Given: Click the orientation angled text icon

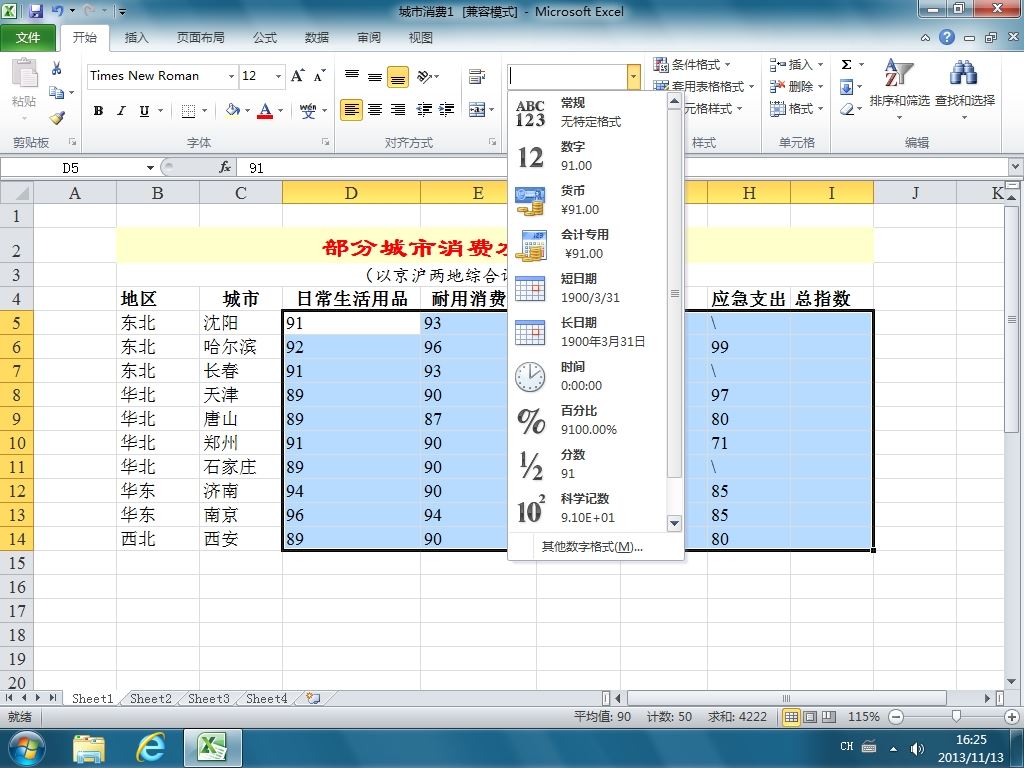Looking at the screenshot, I should [x=425, y=76].
